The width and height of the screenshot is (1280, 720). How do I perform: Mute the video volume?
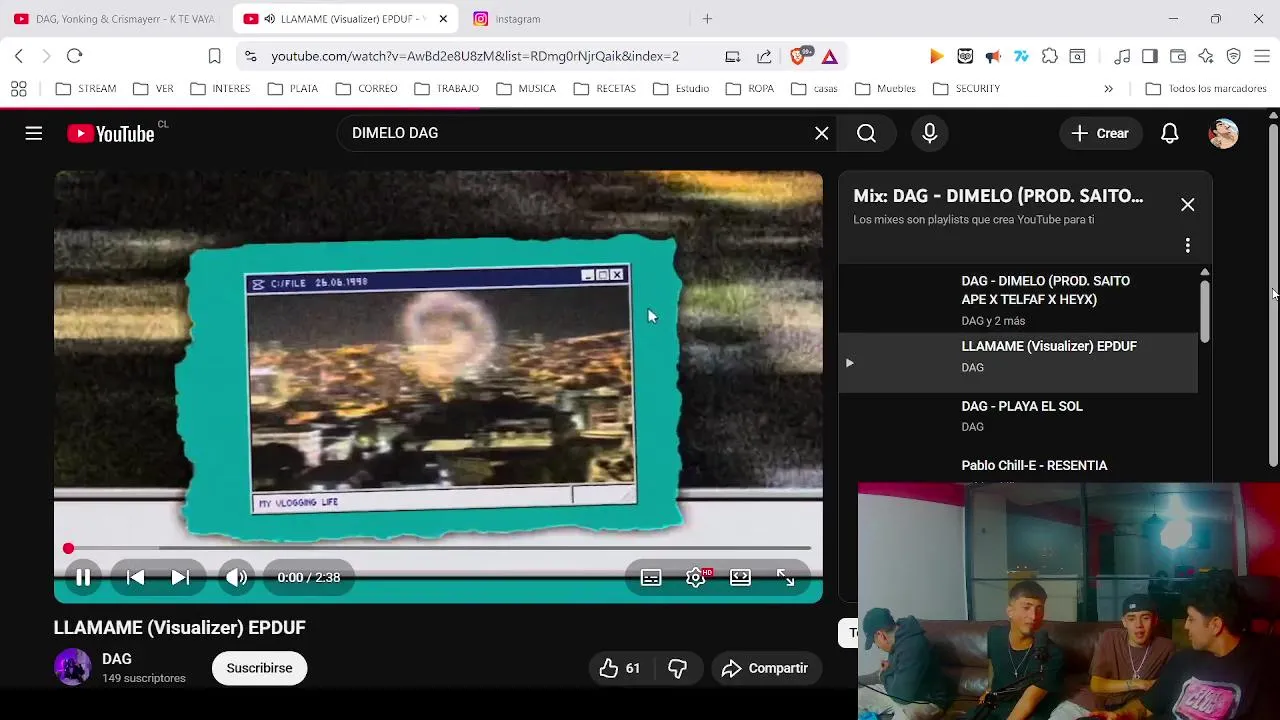(237, 577)
